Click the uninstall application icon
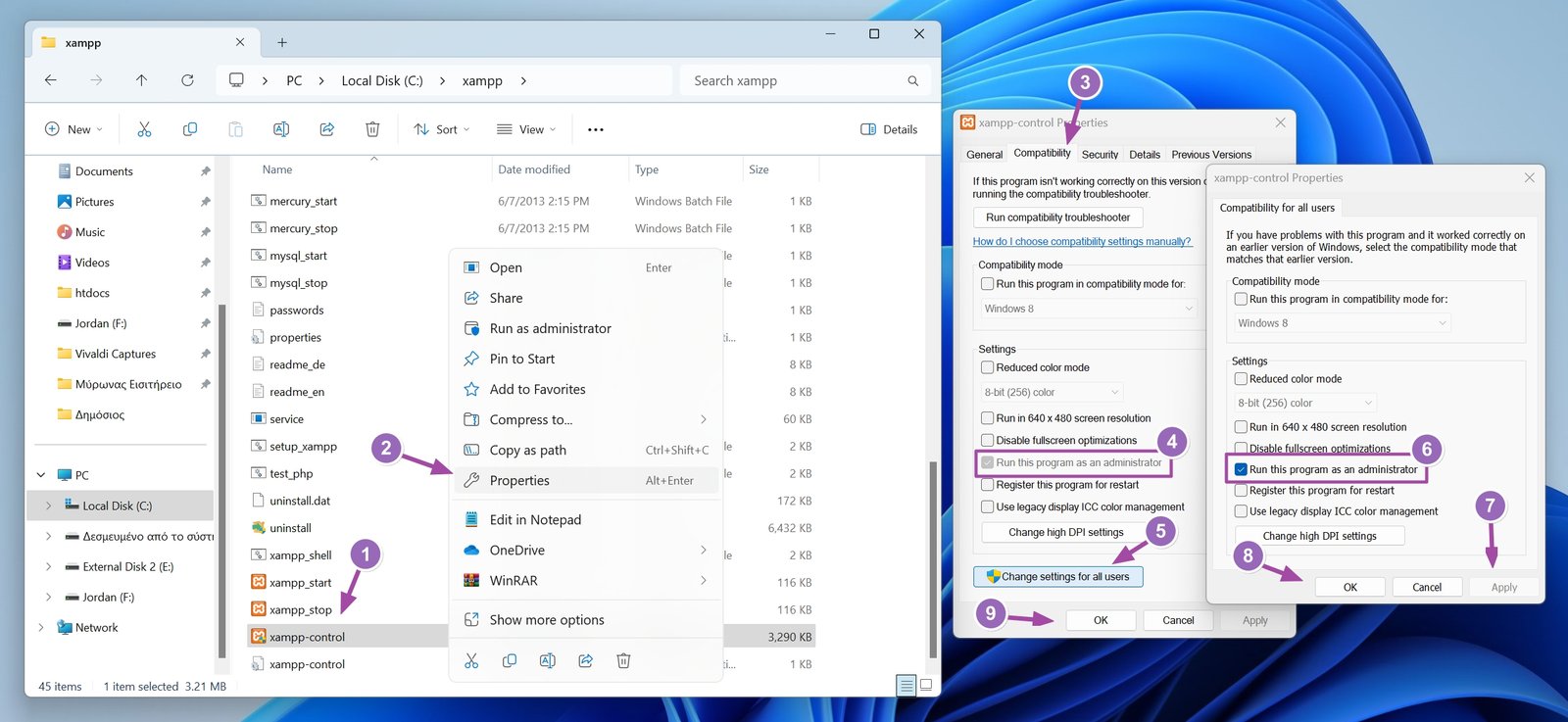Viewport: 1568px width, 722px height. coord(259,528)
